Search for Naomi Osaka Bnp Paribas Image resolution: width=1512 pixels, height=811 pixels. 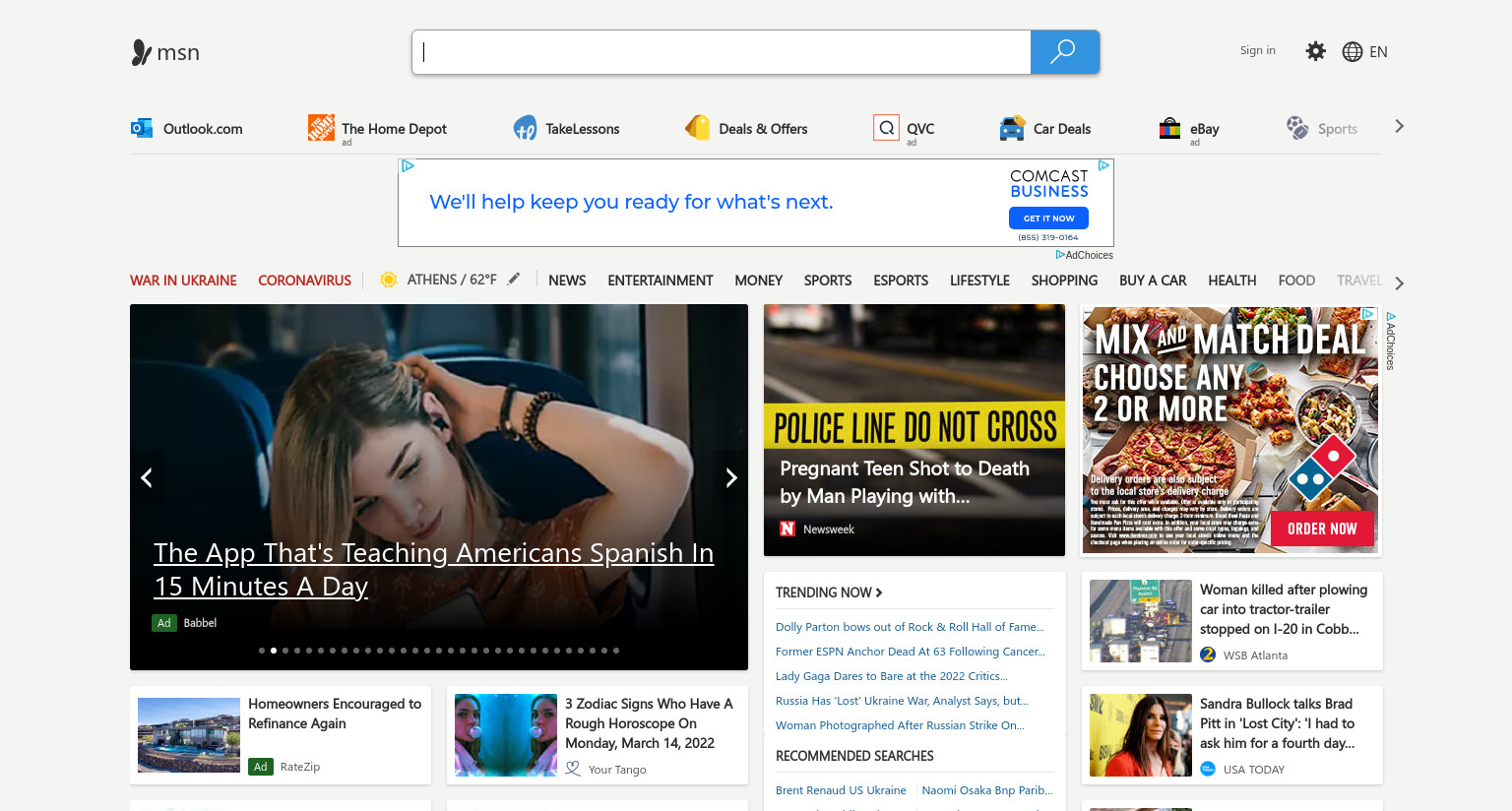click(987, 790)
